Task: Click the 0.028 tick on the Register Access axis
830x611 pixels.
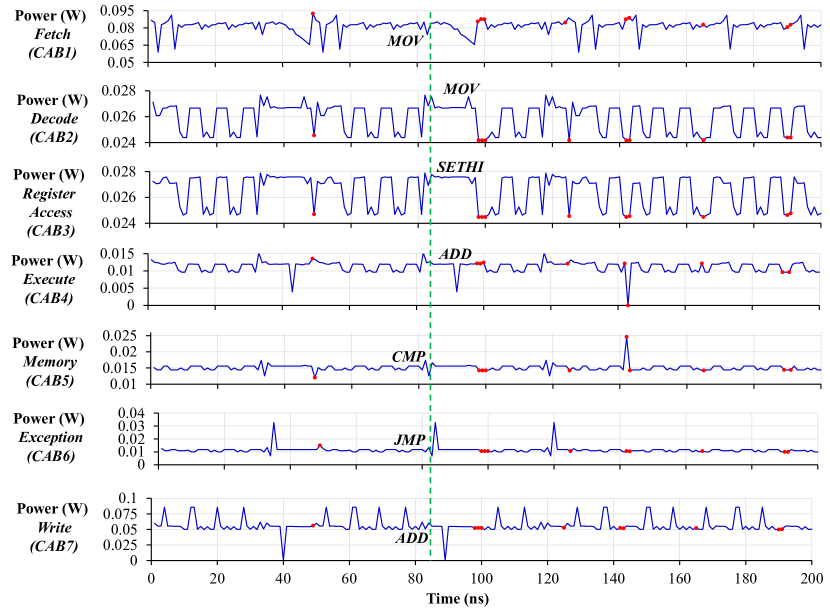Action: click(x=119, y=172)
